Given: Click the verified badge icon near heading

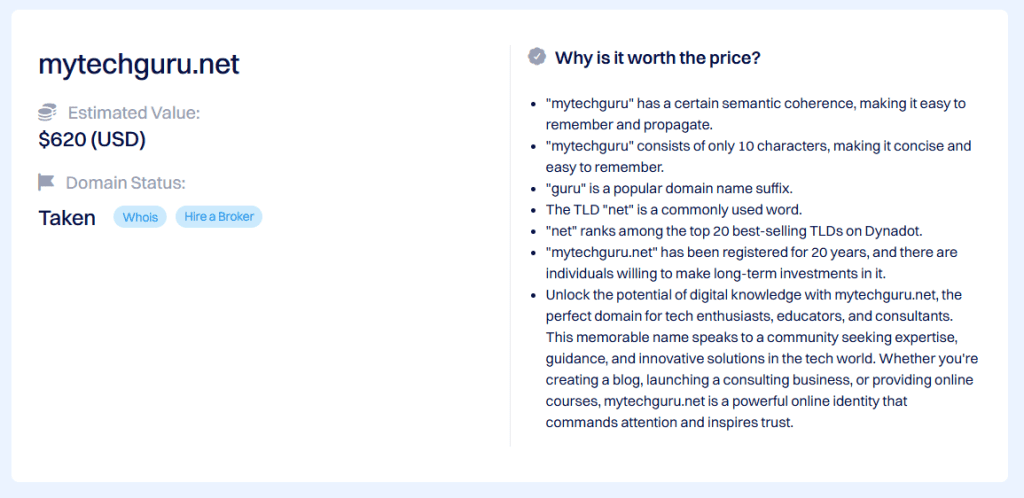Looking at the screenshot, I should 537,57.
